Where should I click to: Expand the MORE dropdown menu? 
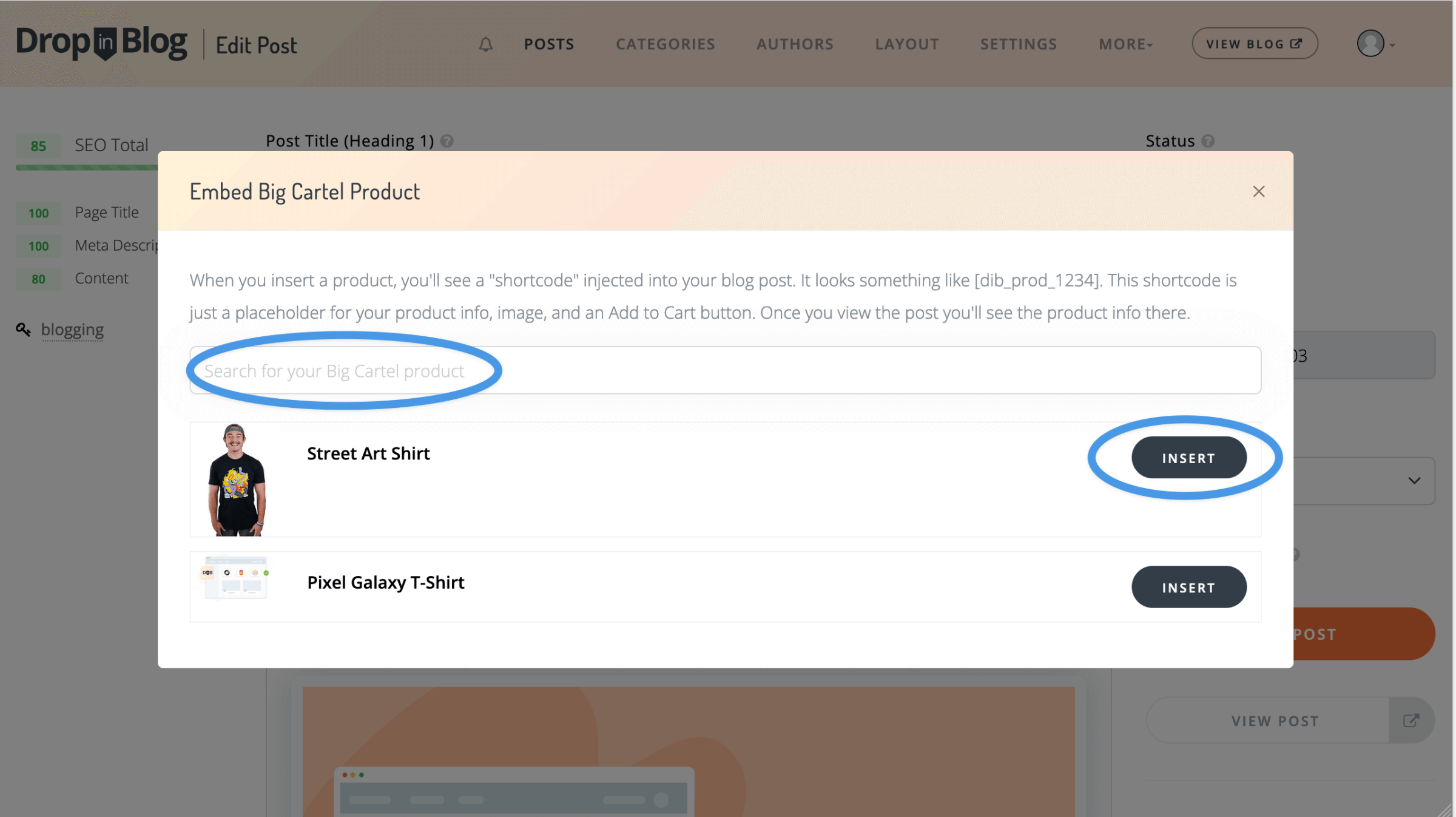pyautogui.click(x=1126, y=44)
